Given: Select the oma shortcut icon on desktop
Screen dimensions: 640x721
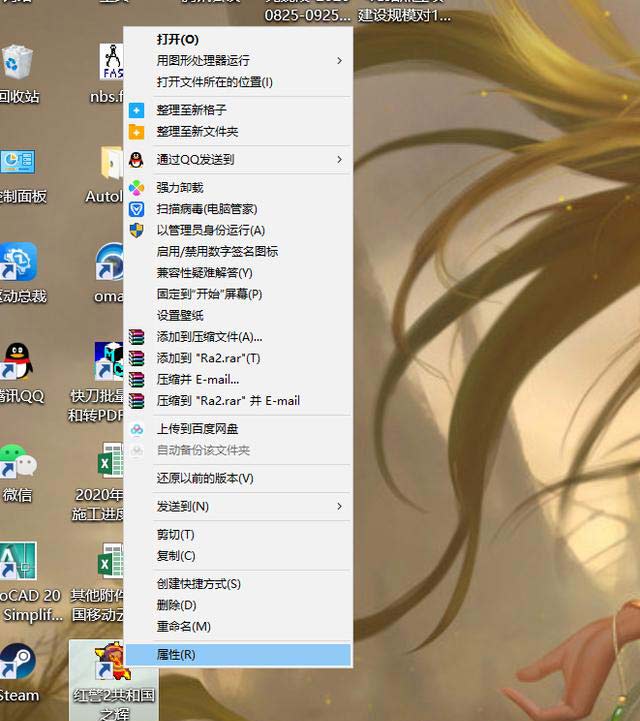Looking at the screenshot, I should (110, 262).
